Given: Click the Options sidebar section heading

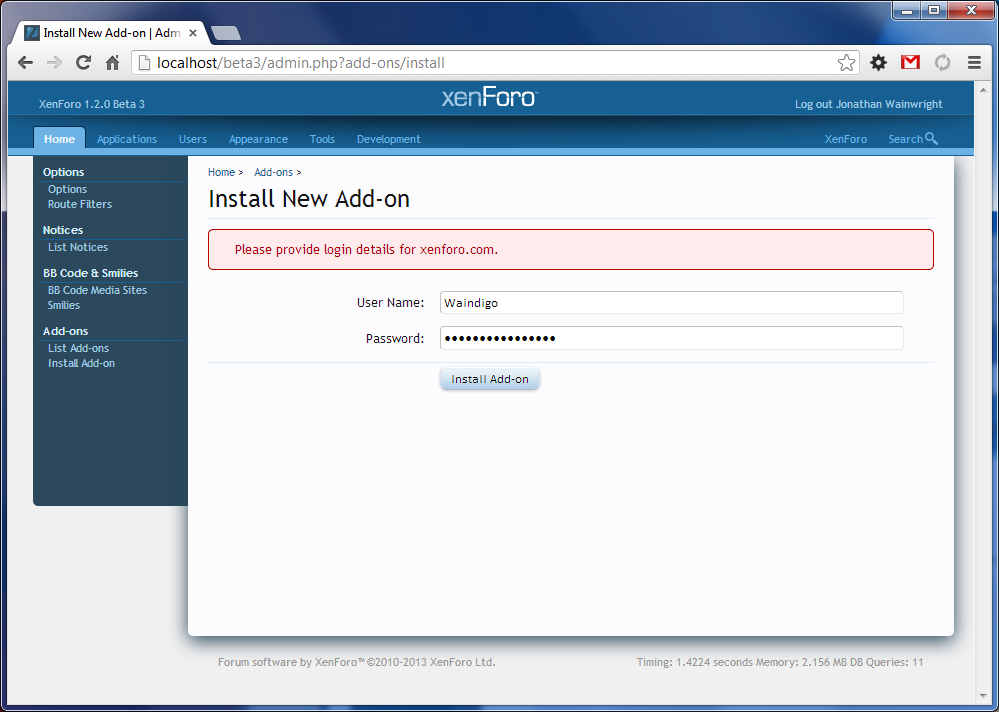Looking at the screenshot, I should [x=63, y=172].
